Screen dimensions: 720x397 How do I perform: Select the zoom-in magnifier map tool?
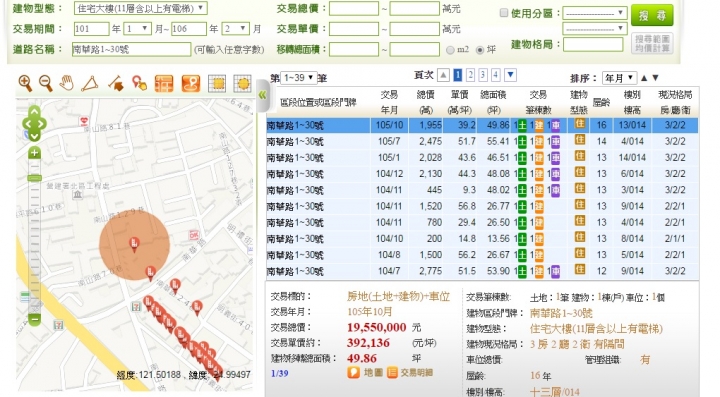(x=25, y=84)
